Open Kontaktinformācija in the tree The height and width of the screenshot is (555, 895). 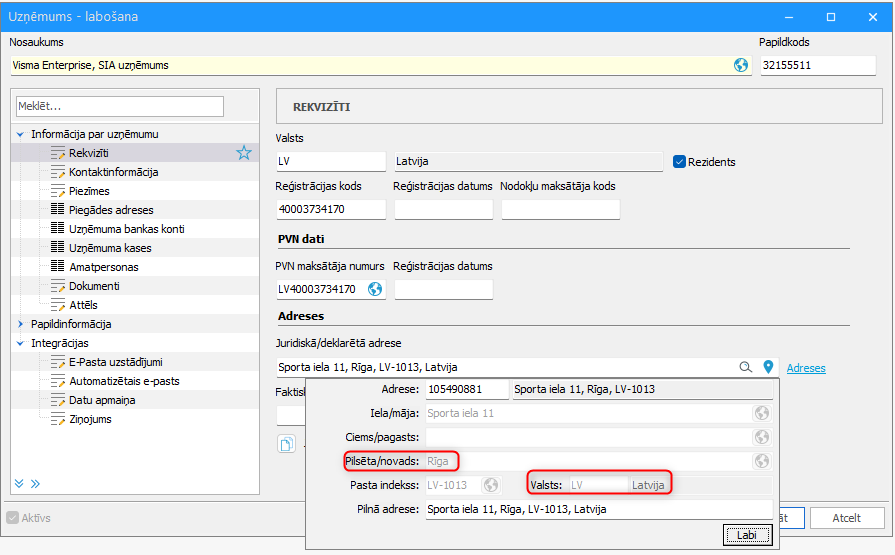(x=114, y=172)
